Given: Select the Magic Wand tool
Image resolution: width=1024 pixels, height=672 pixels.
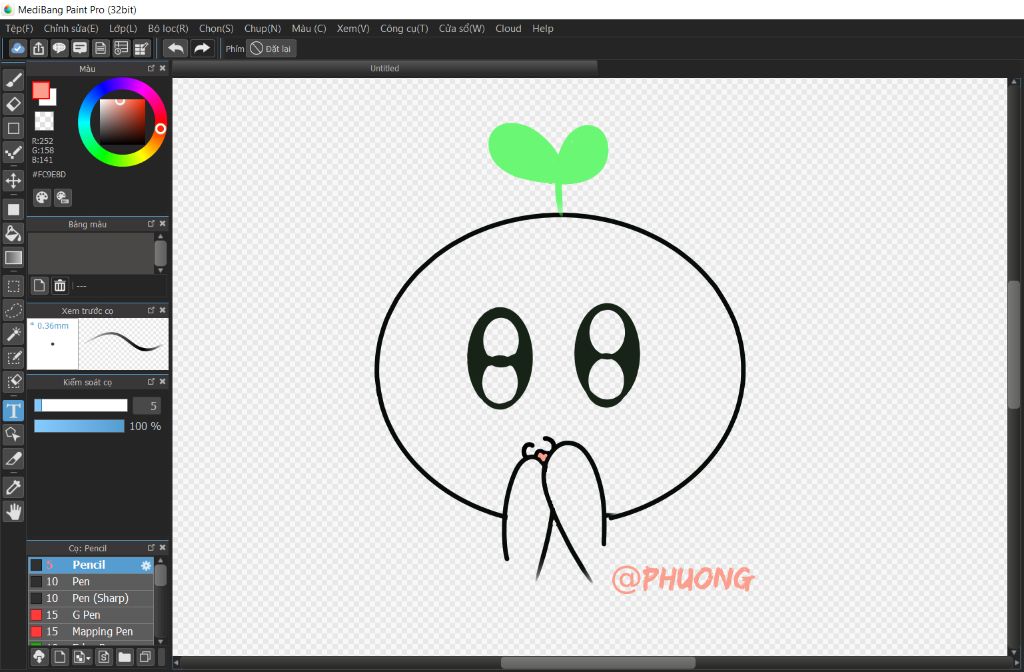Looking at the screenshot, I should pyautogui.click(x=13, y=334).
